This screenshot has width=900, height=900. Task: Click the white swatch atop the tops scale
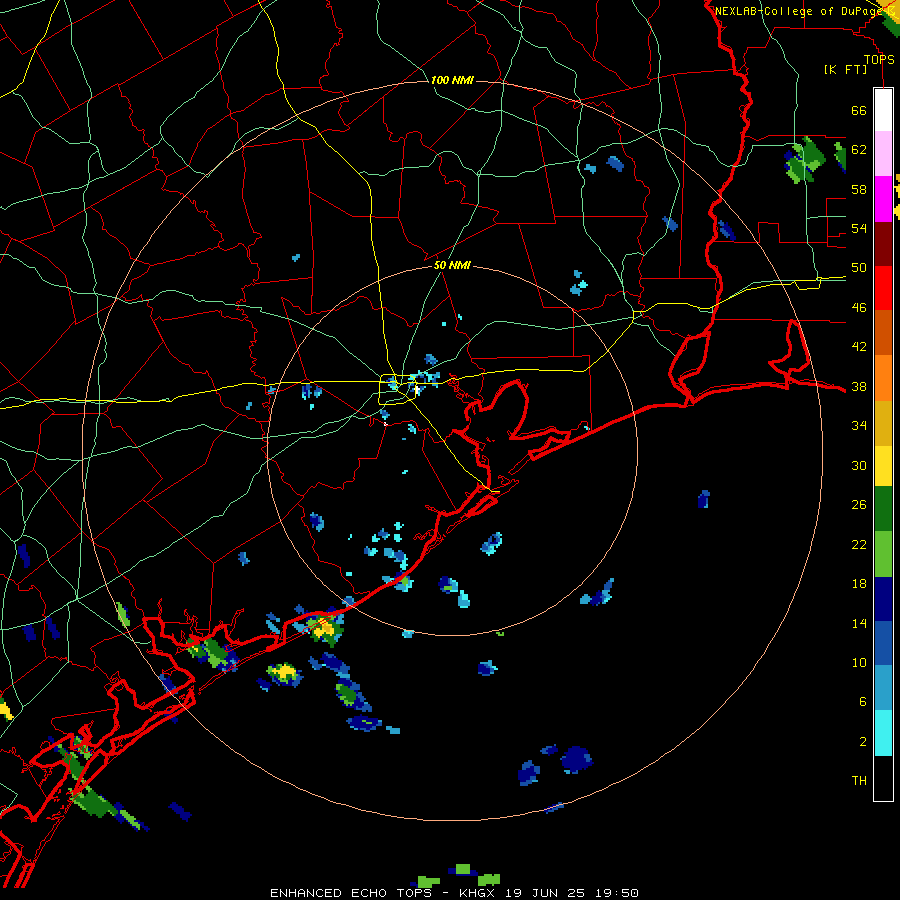tap(883, 110)
